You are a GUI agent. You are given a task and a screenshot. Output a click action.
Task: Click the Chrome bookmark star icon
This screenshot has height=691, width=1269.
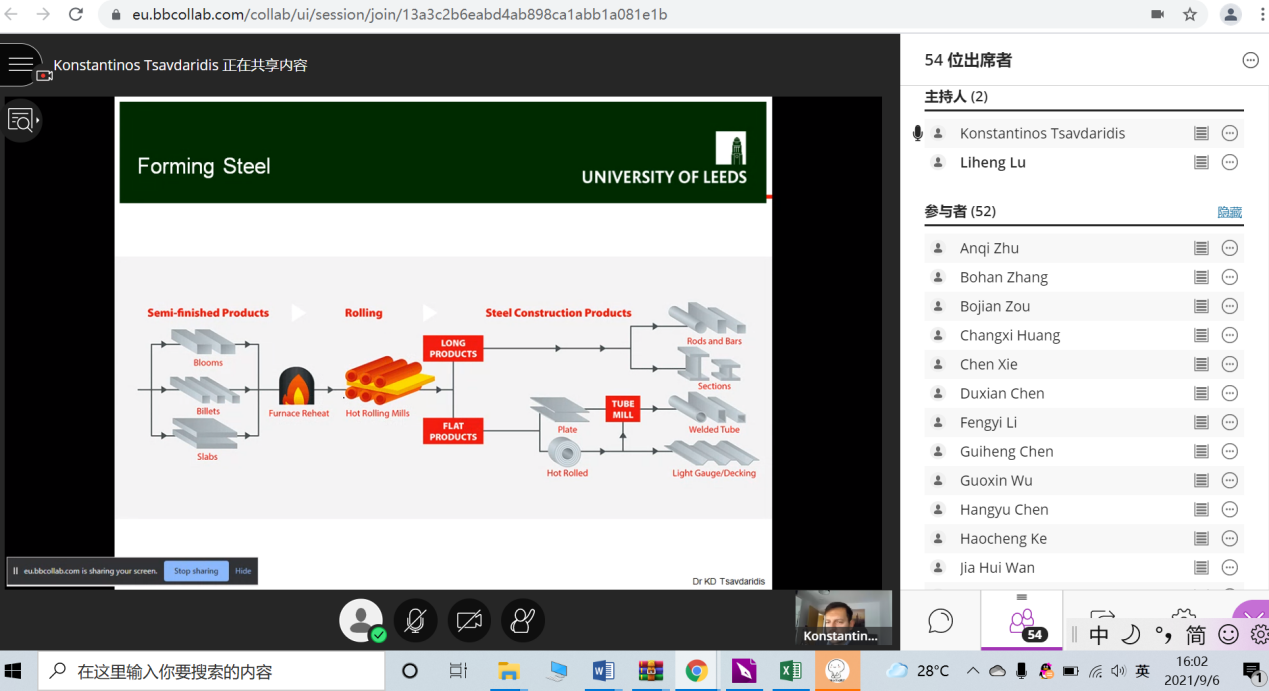click(x=1190, y=15)
